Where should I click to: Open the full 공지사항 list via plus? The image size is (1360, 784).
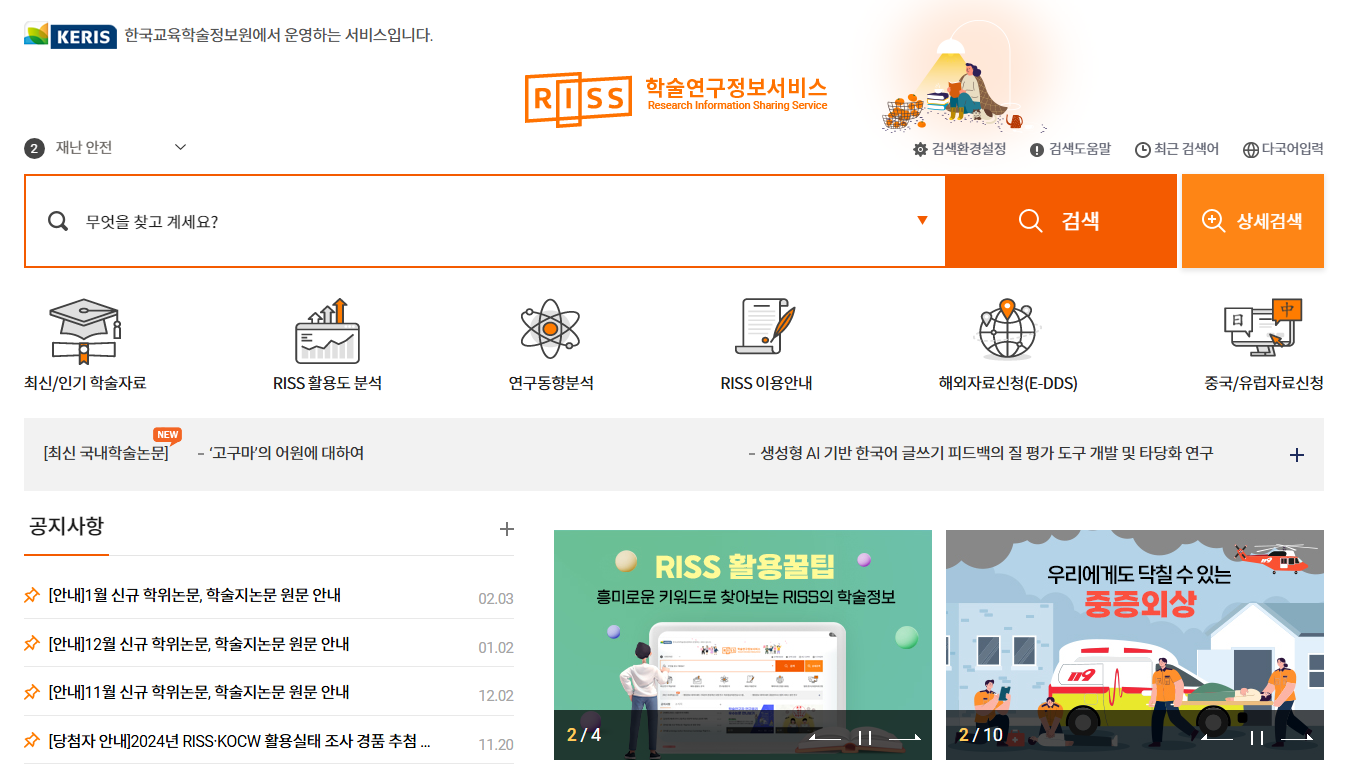506,528
